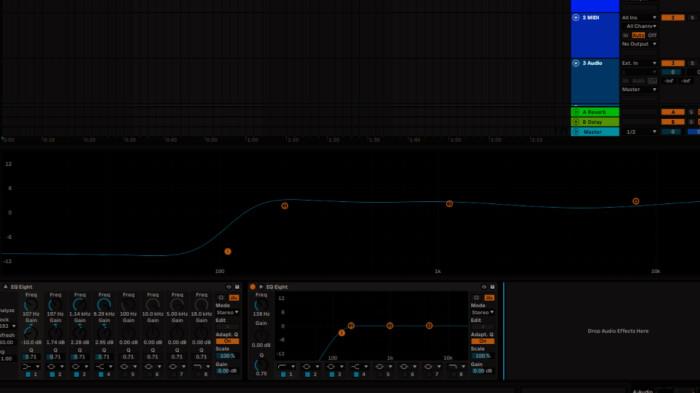
Task: Select node 3 in second EQ Eight graph
Action: pos(390,326)
